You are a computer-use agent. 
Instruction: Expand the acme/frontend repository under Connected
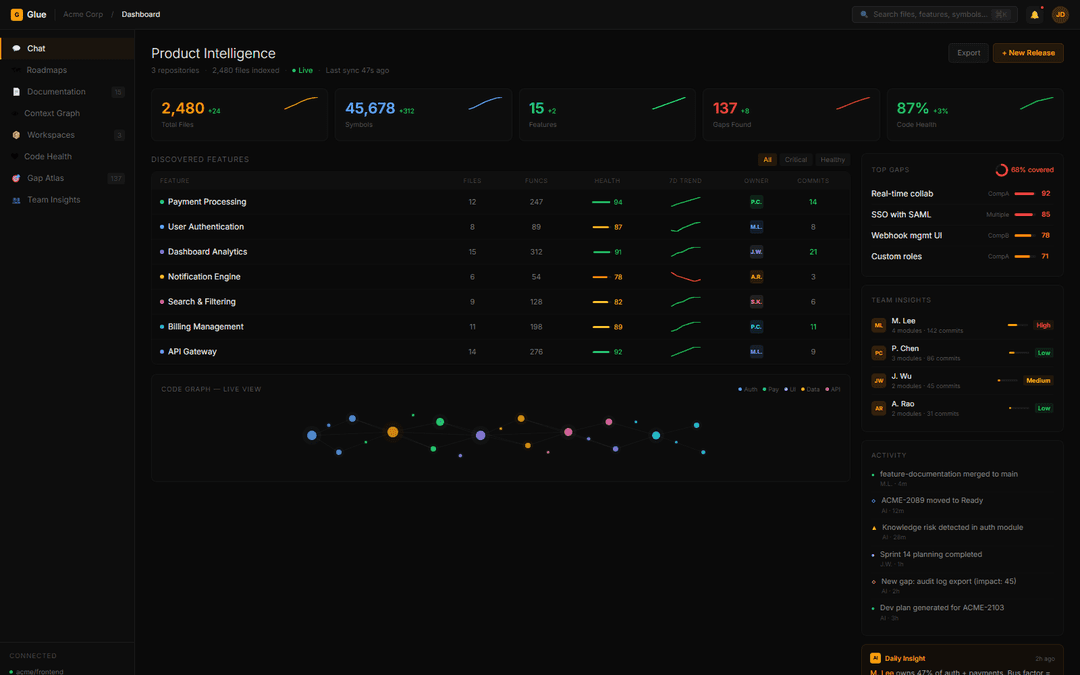point(38,671)
